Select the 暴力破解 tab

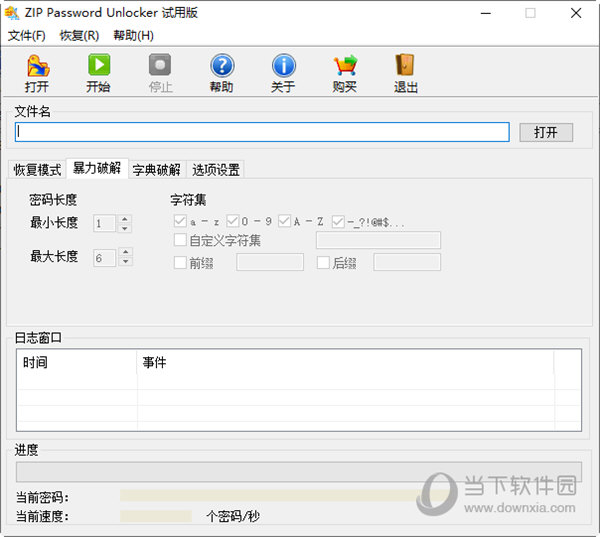(x=97, y=168)
